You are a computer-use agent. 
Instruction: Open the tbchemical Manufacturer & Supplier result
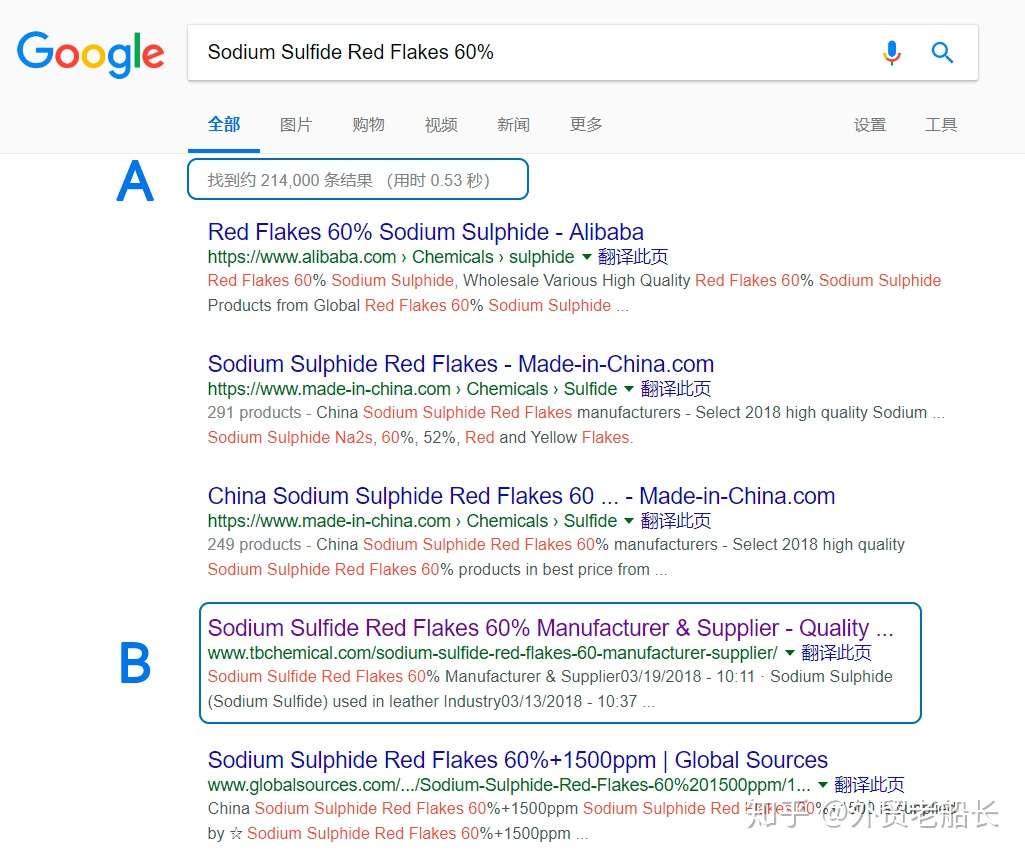point(550,628)
